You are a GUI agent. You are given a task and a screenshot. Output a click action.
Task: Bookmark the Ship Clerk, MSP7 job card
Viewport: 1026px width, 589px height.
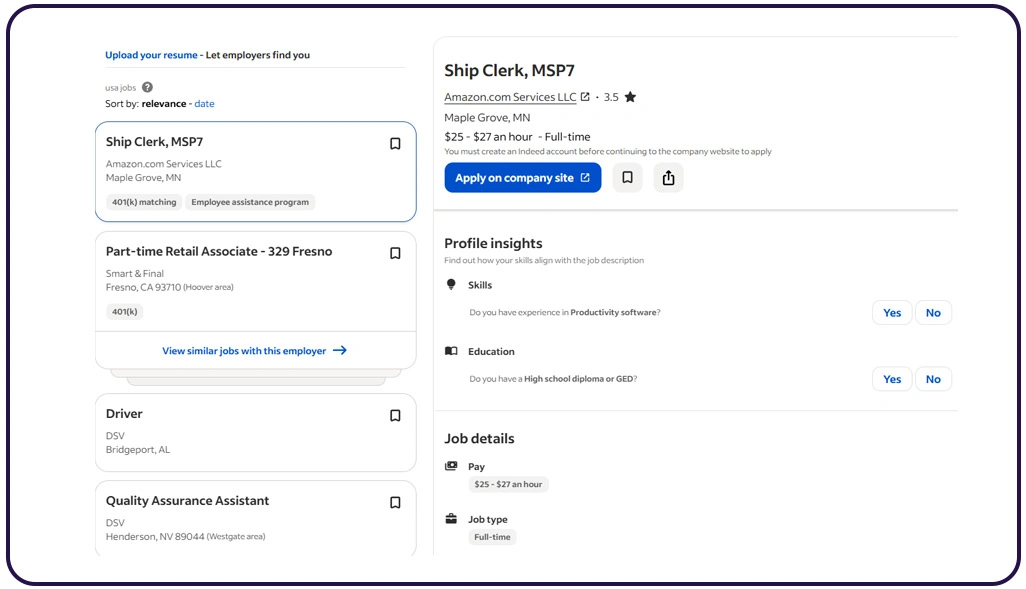pyautogui.click(x=395, y=144)
